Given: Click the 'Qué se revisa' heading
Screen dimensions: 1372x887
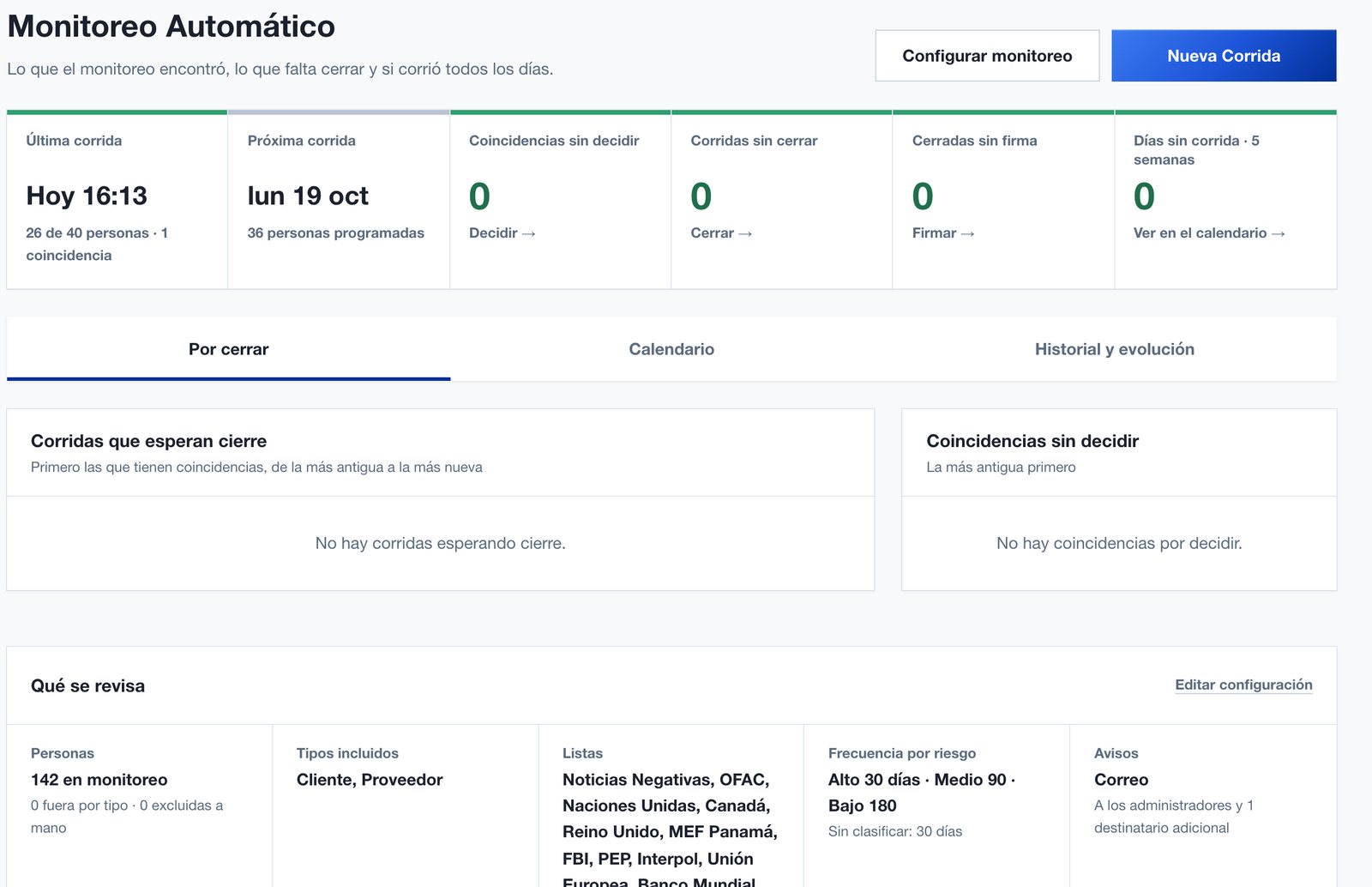Looking at the screenshot, I should coord(87,685).
